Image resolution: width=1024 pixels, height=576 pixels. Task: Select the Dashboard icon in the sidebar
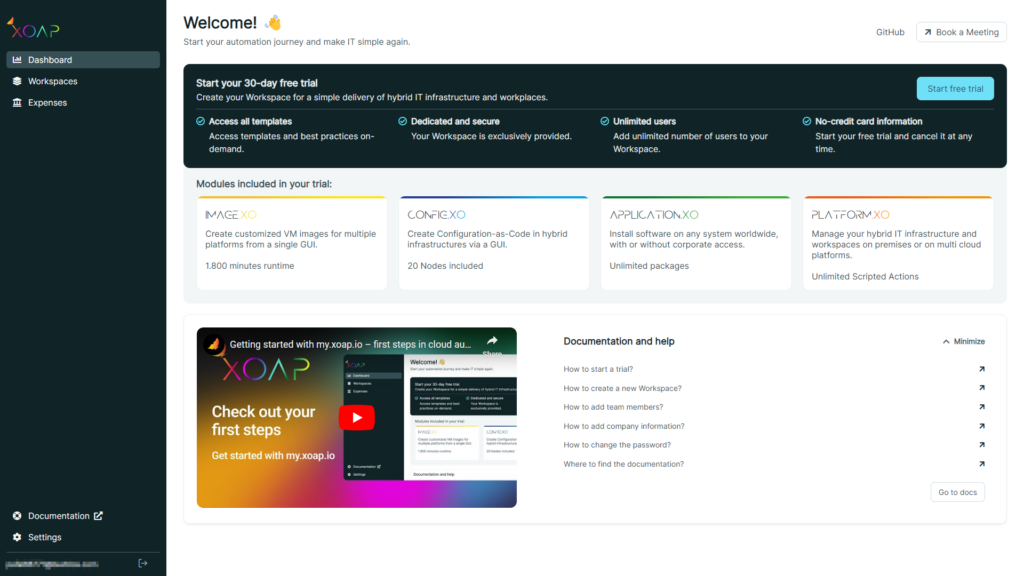[x=16, y=59]
